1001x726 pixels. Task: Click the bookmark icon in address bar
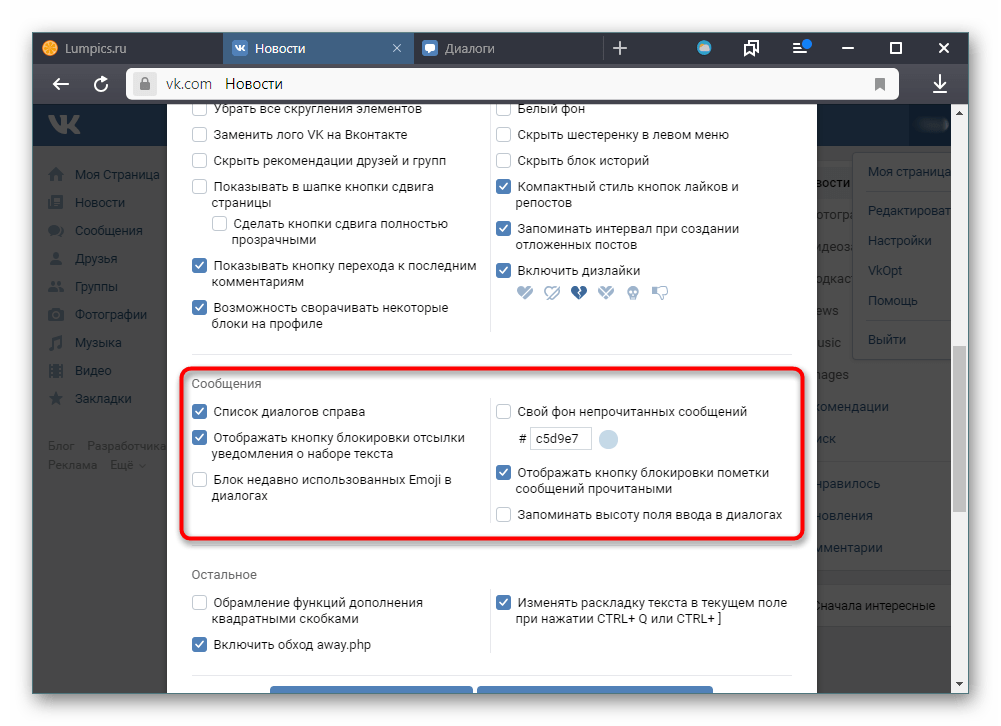point(880,84)
